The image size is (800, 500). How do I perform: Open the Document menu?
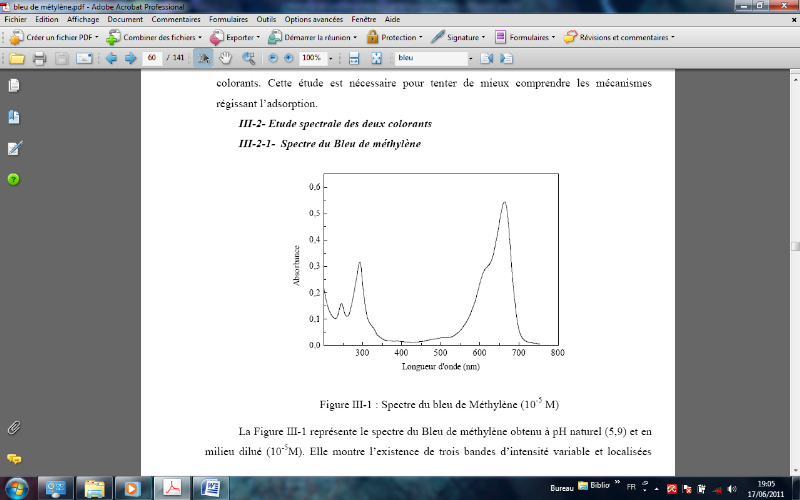point(125,19)
